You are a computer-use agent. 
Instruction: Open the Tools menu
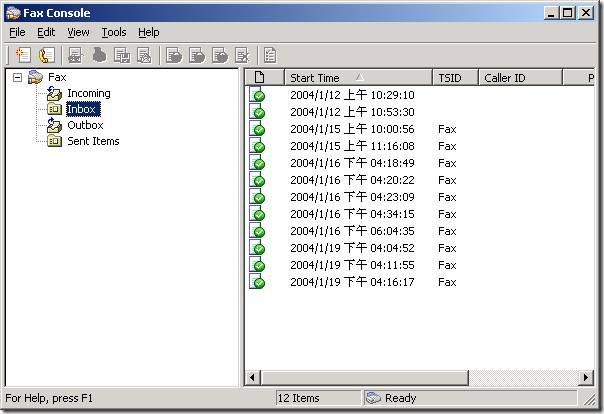point(114,32)
